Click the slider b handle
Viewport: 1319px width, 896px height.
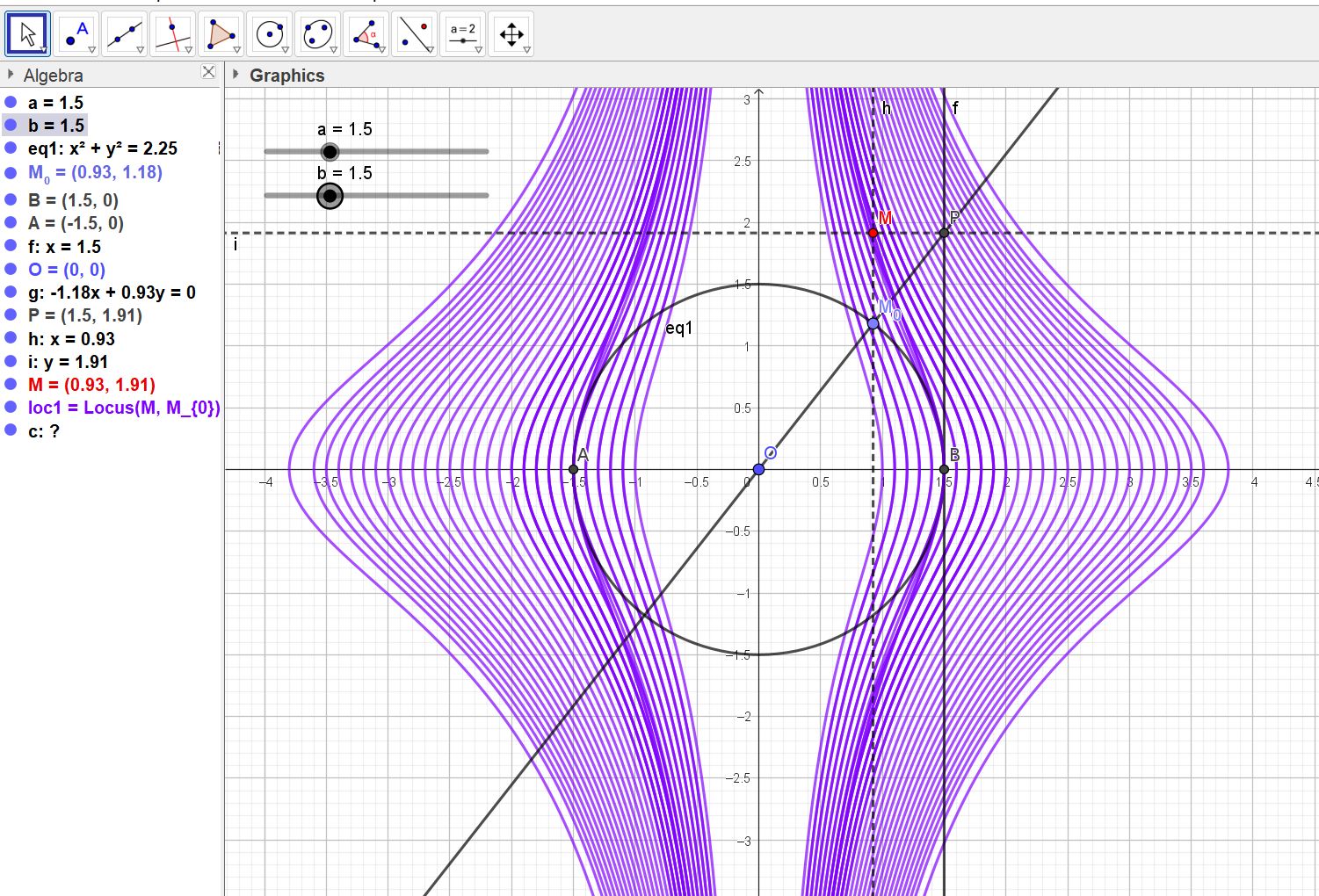pos(330,196)
